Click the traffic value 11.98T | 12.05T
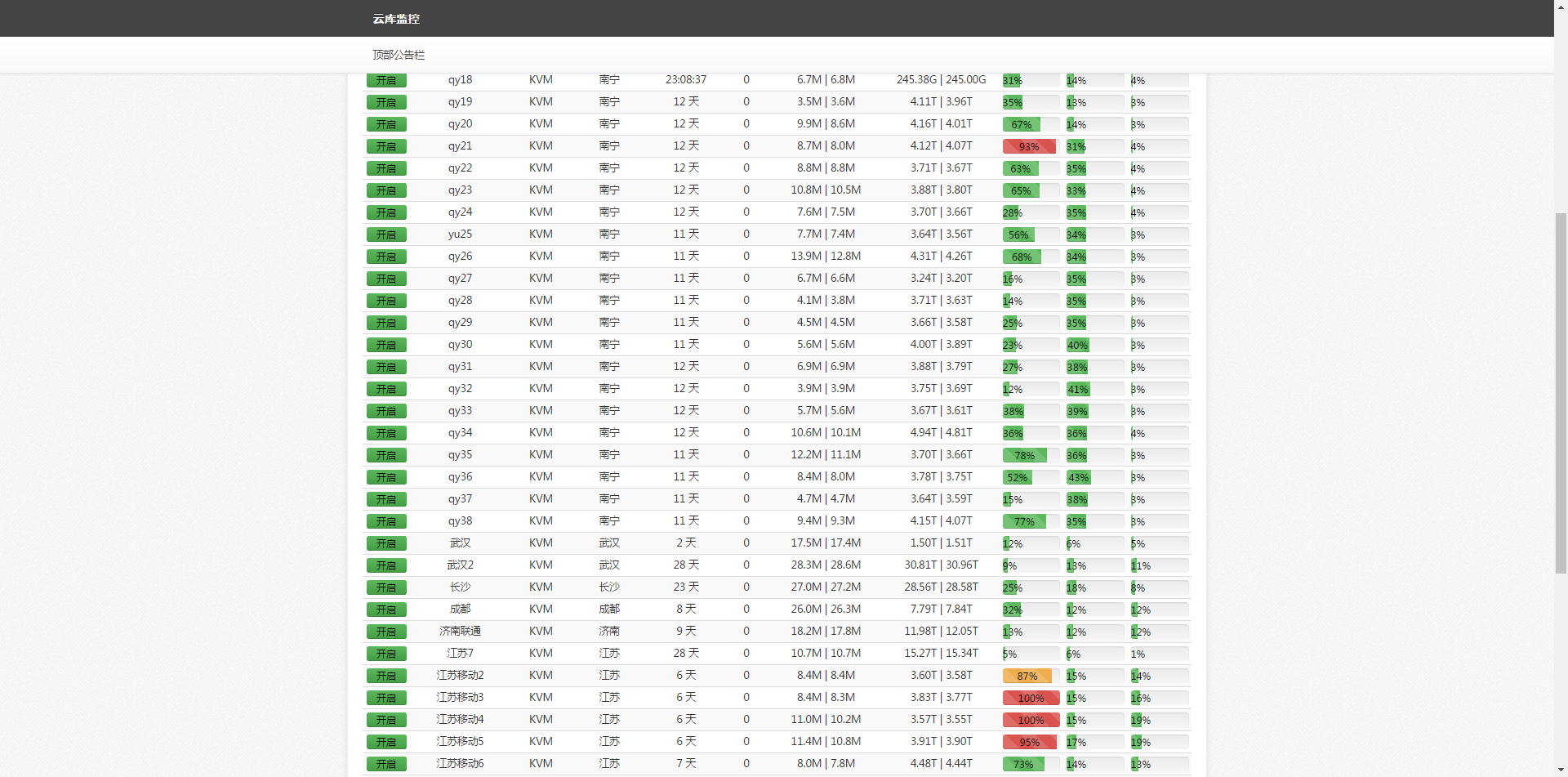Viewport: 1568px width, 777px height. click(x=941, y=631)
